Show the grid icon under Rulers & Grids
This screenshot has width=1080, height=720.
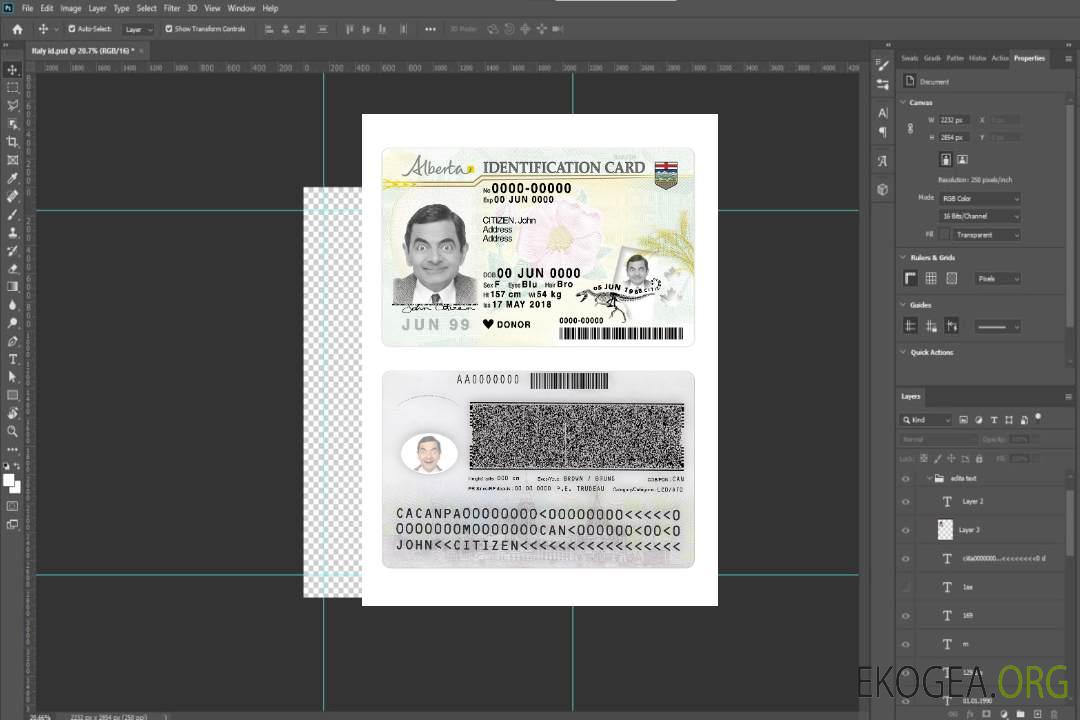click(931, 278)
